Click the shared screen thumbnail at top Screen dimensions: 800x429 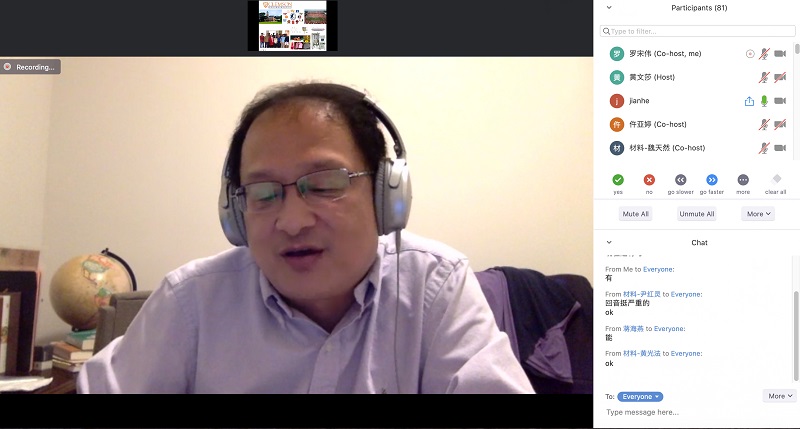[292, 26]
